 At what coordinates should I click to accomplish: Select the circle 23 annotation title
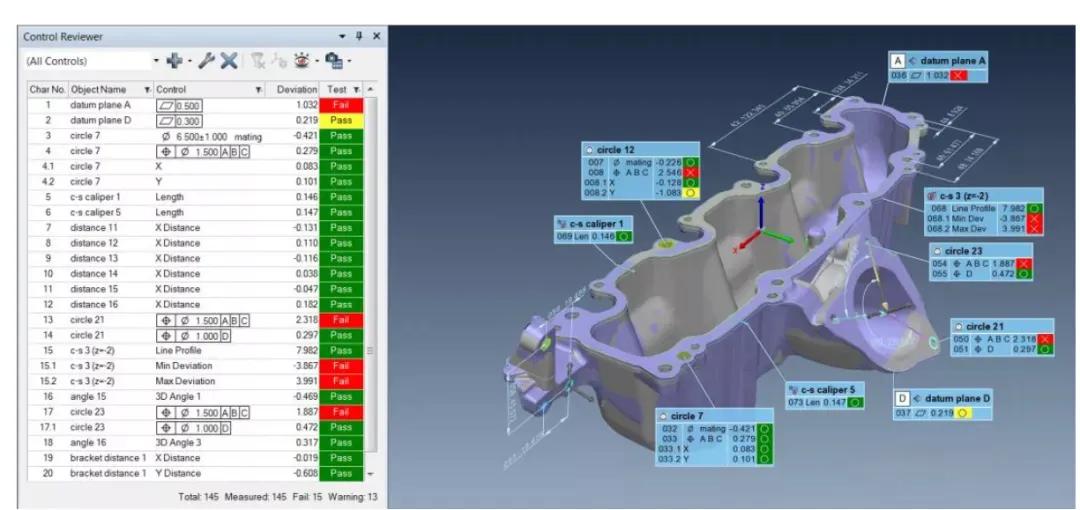point(966,251)
